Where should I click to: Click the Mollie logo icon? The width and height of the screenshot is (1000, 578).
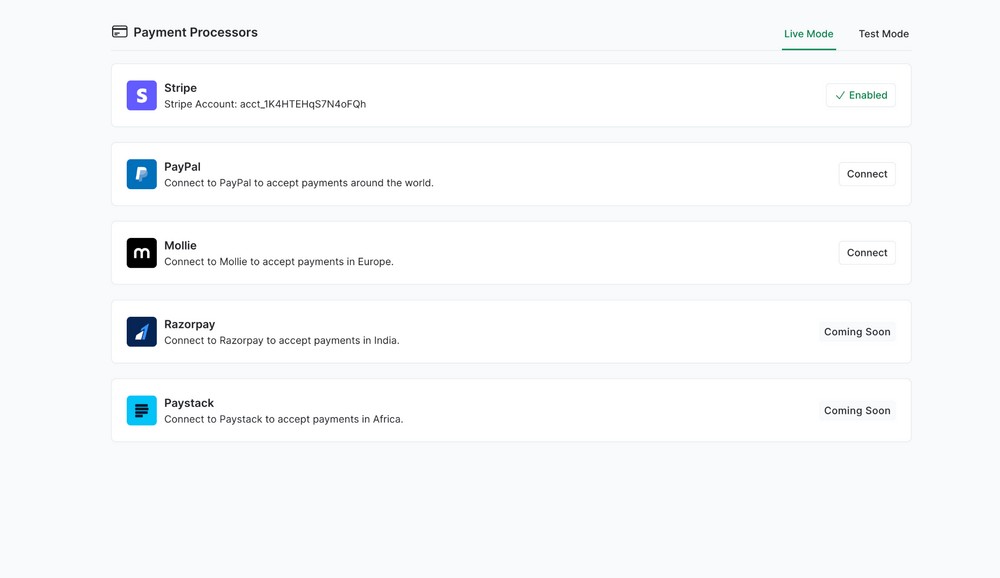(x=141, y=253)
